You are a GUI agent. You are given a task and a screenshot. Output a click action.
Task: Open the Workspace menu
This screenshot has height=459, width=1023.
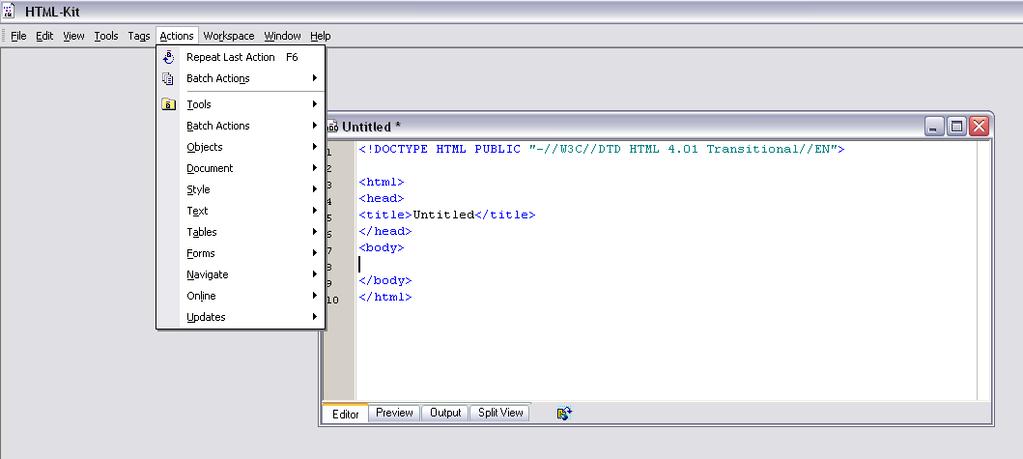pyautogui.click(x=229, y=36)
